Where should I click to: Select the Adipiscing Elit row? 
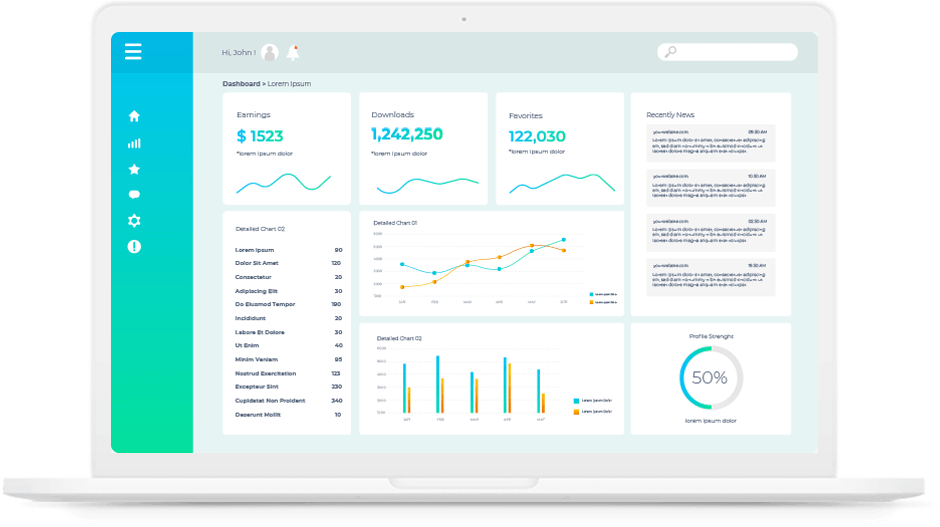(x=288, y=291)
